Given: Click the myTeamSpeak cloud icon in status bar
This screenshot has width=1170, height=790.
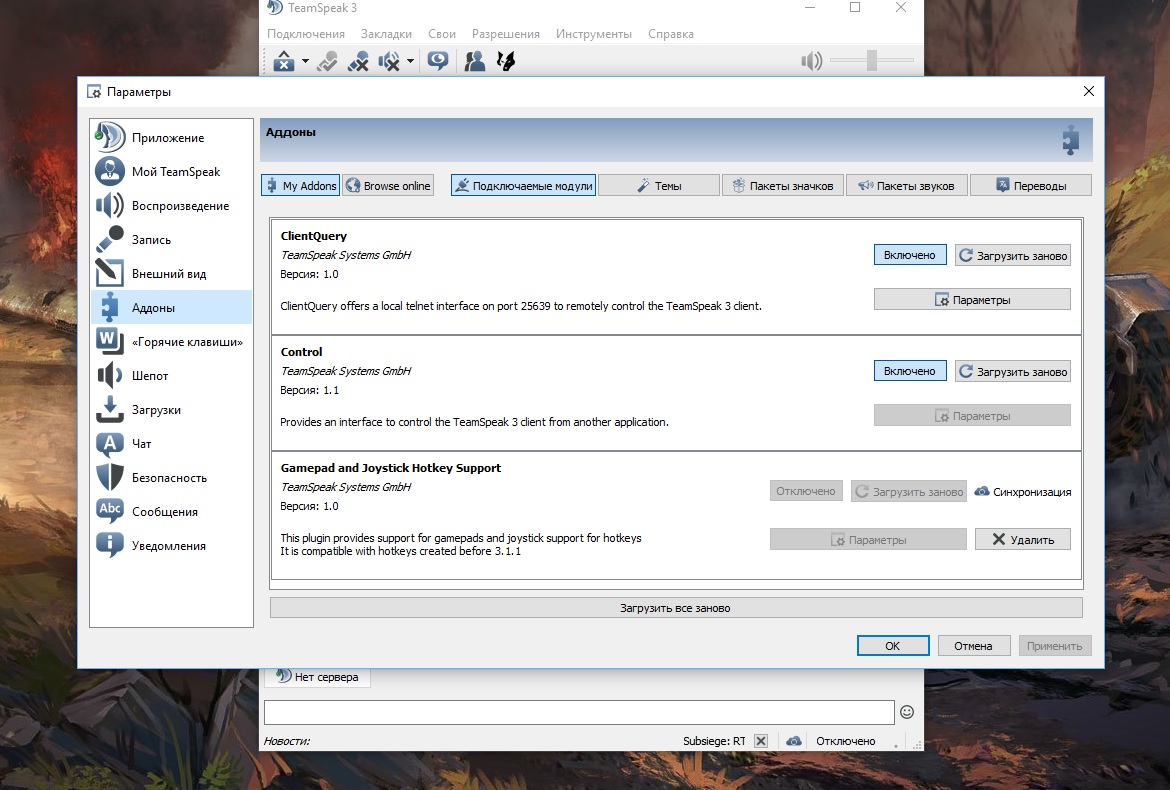Looking at the screenshot, I should point(794,741).
